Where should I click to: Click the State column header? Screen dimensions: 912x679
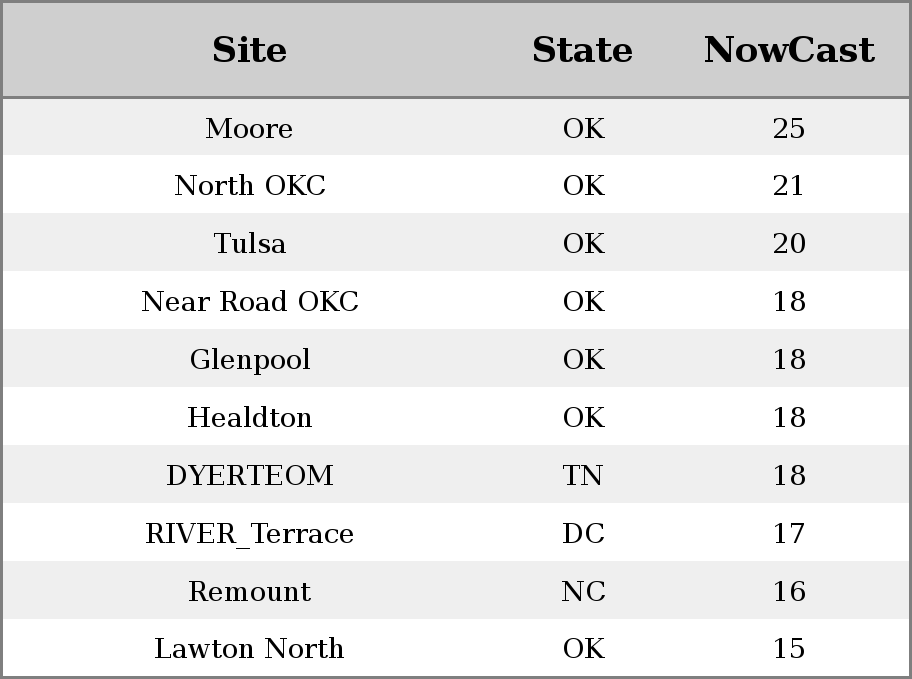583,50
